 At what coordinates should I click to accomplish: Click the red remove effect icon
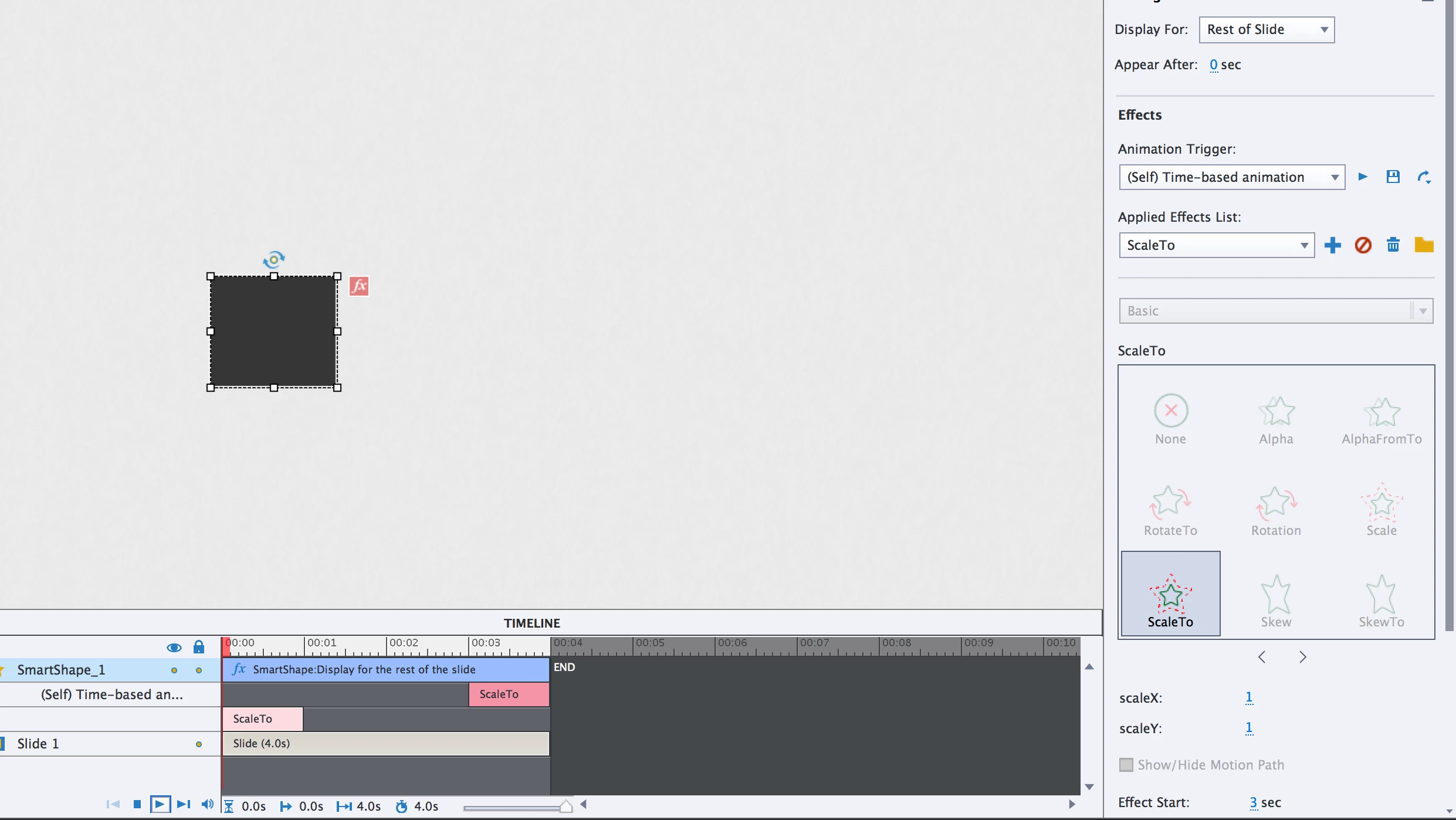[1363, 245]
